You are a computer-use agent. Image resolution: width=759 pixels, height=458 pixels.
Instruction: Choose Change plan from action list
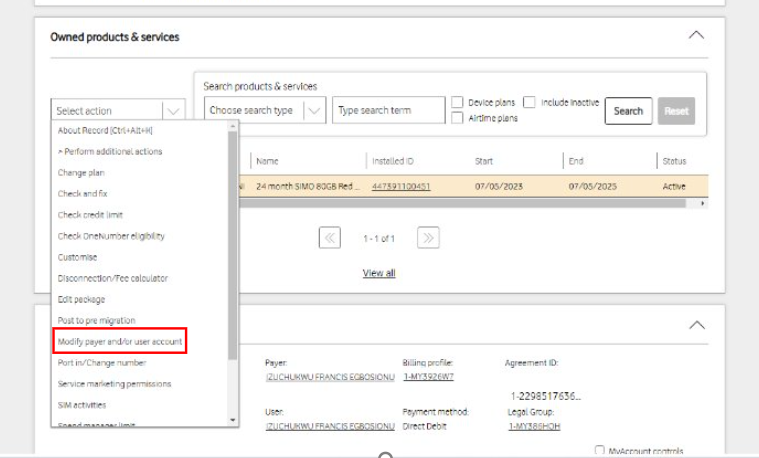[x=81, y=172]
